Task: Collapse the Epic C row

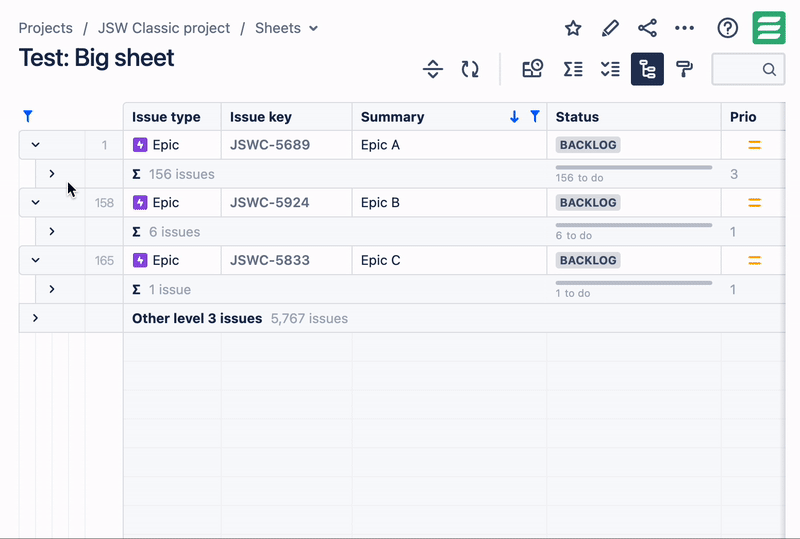Action: (x=35, y=260)
